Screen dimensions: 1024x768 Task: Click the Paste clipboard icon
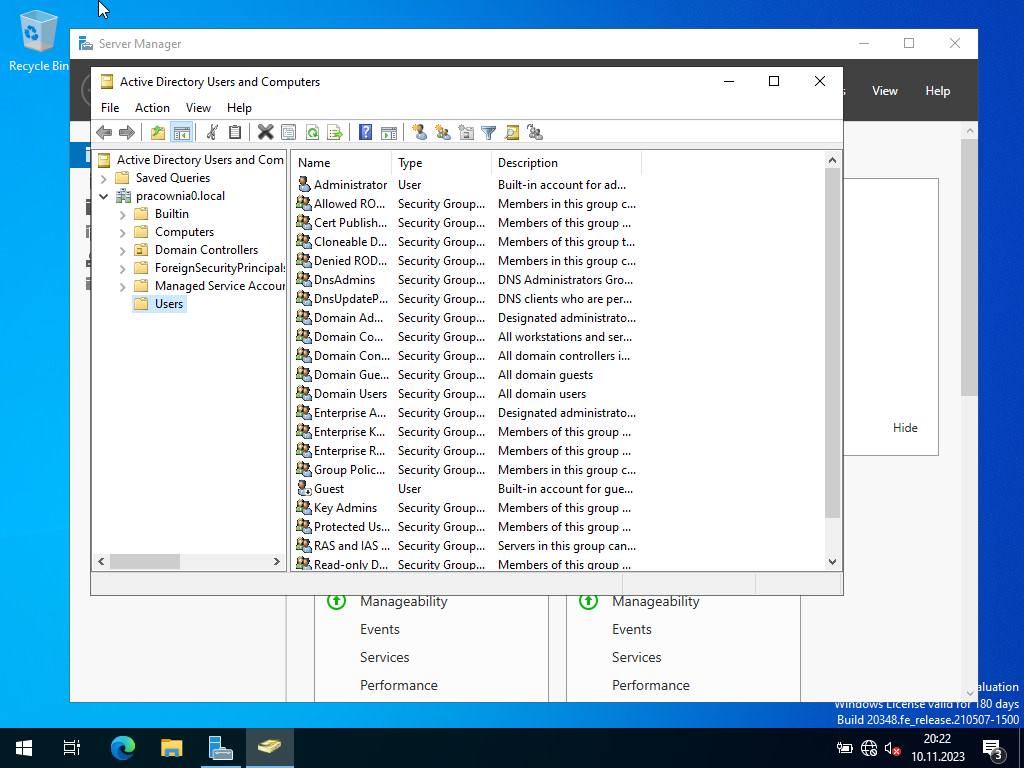235,133
